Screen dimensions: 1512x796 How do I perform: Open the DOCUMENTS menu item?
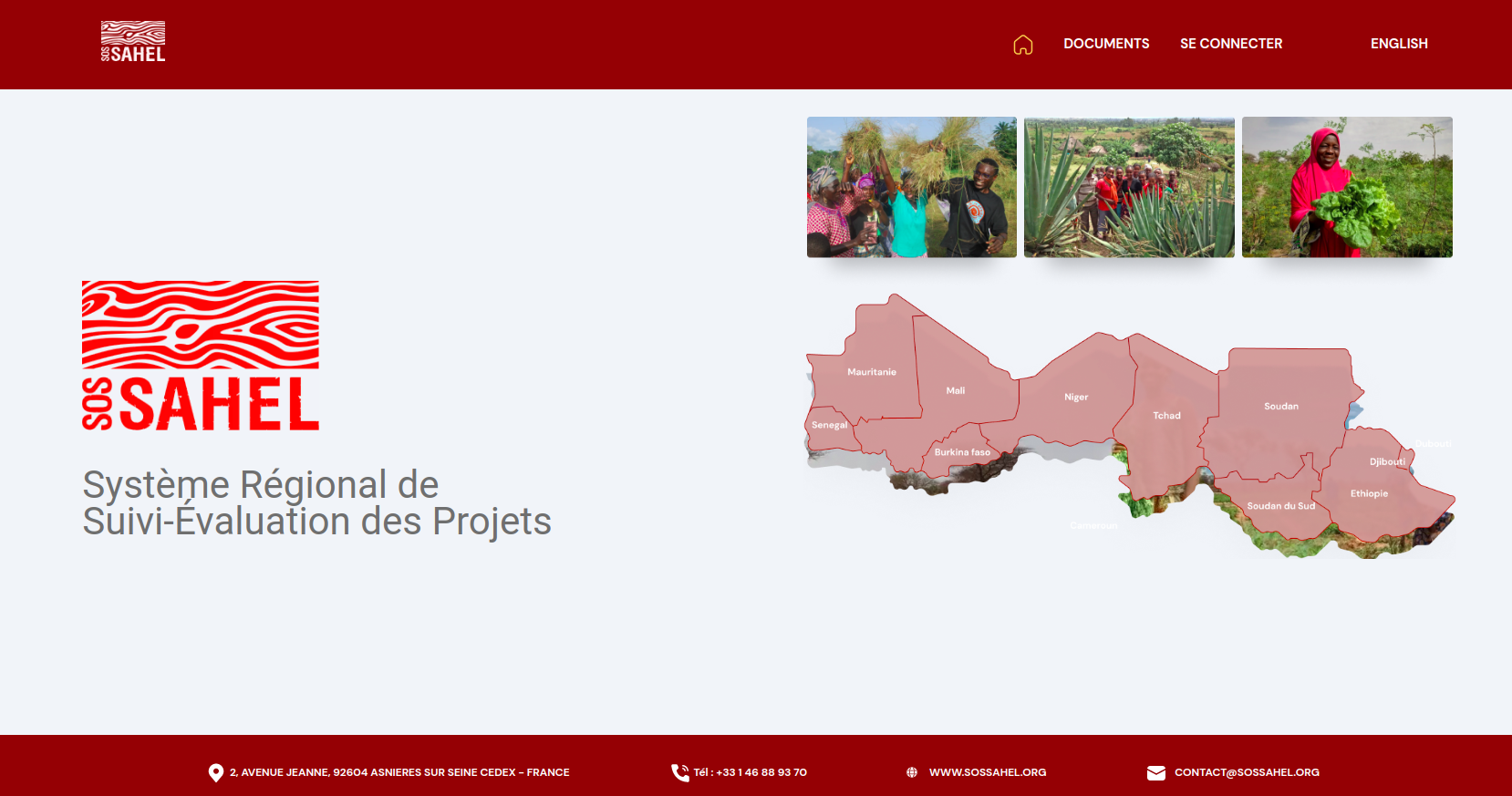(1106, 44)
